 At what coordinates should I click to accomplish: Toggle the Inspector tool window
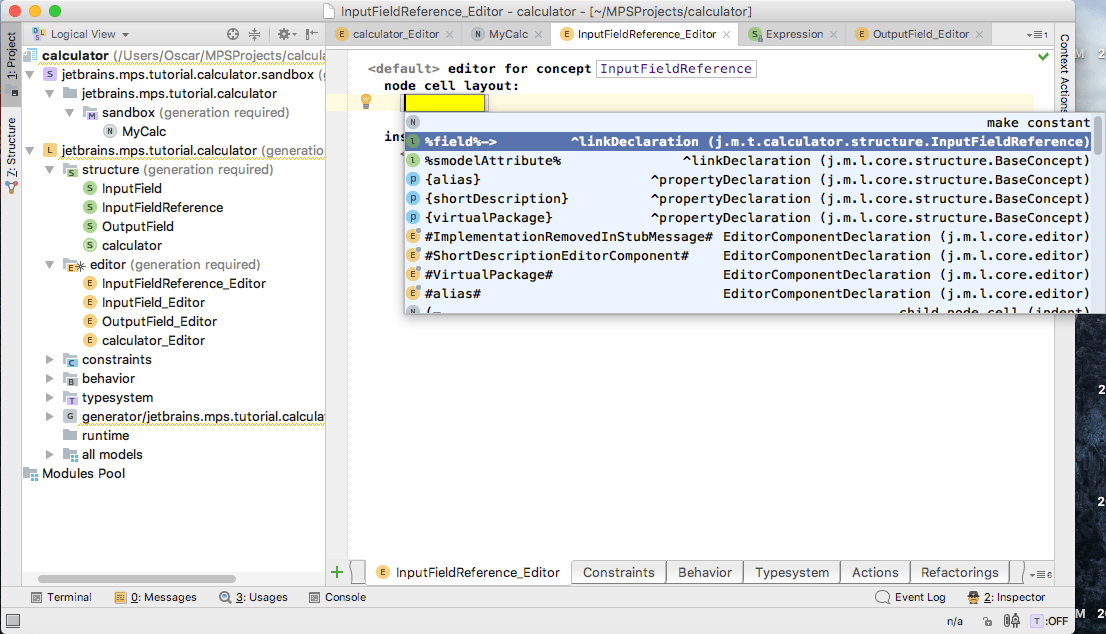[x=992, y=597]
